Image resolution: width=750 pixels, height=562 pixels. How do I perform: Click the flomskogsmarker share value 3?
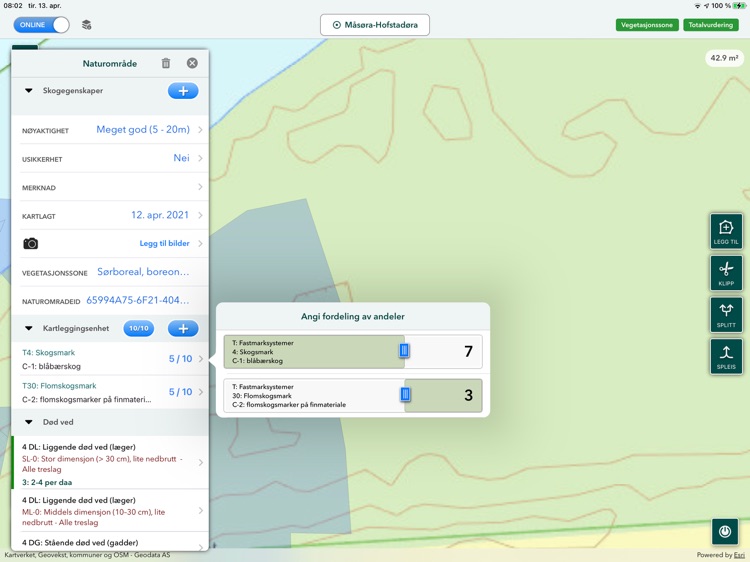[x=468, y=395]
